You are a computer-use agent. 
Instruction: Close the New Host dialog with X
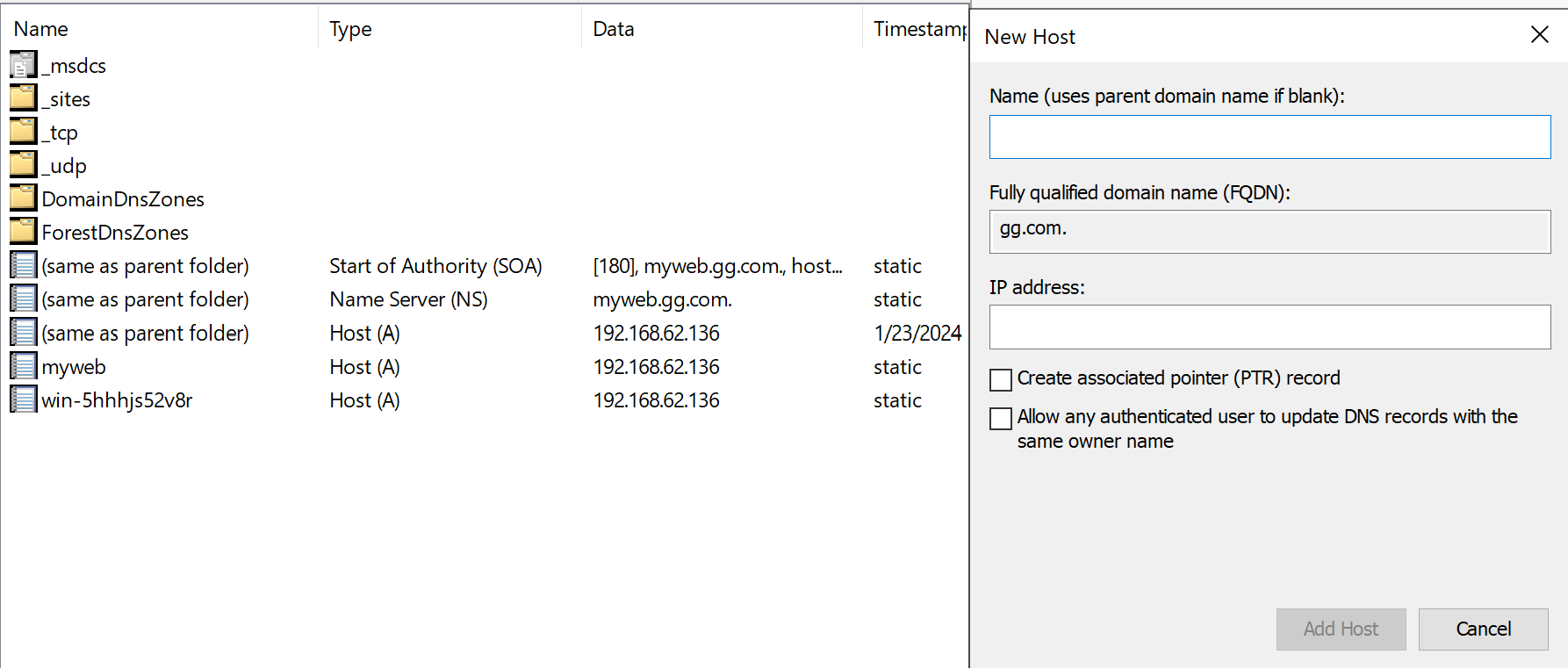coord(1539,34)
